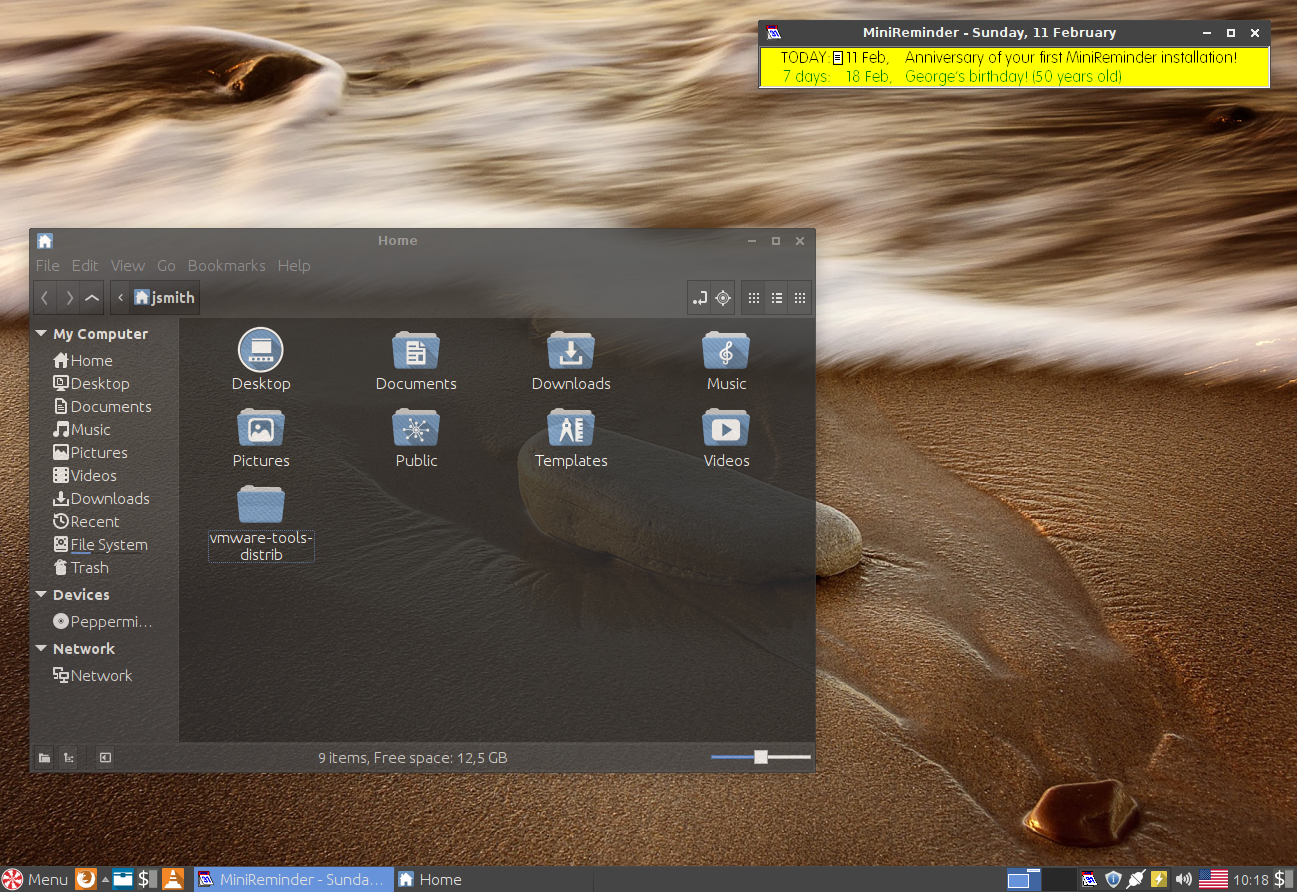The image size is (1297, 892).
Task: Select the vmware-tools-distrib folder
Action: [x=261, y=523]
